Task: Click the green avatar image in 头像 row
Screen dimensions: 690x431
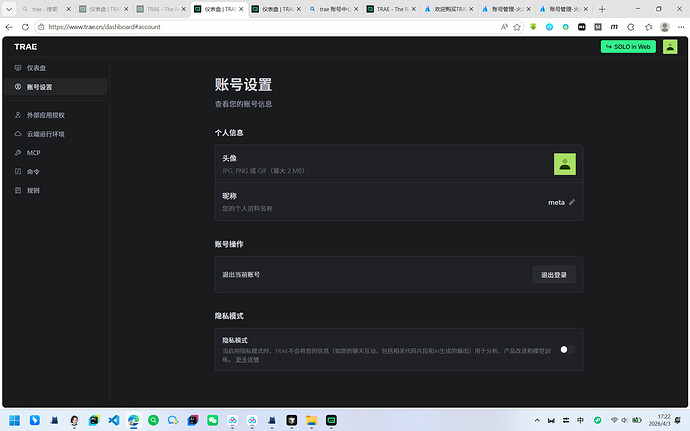Action: point(565,163)
